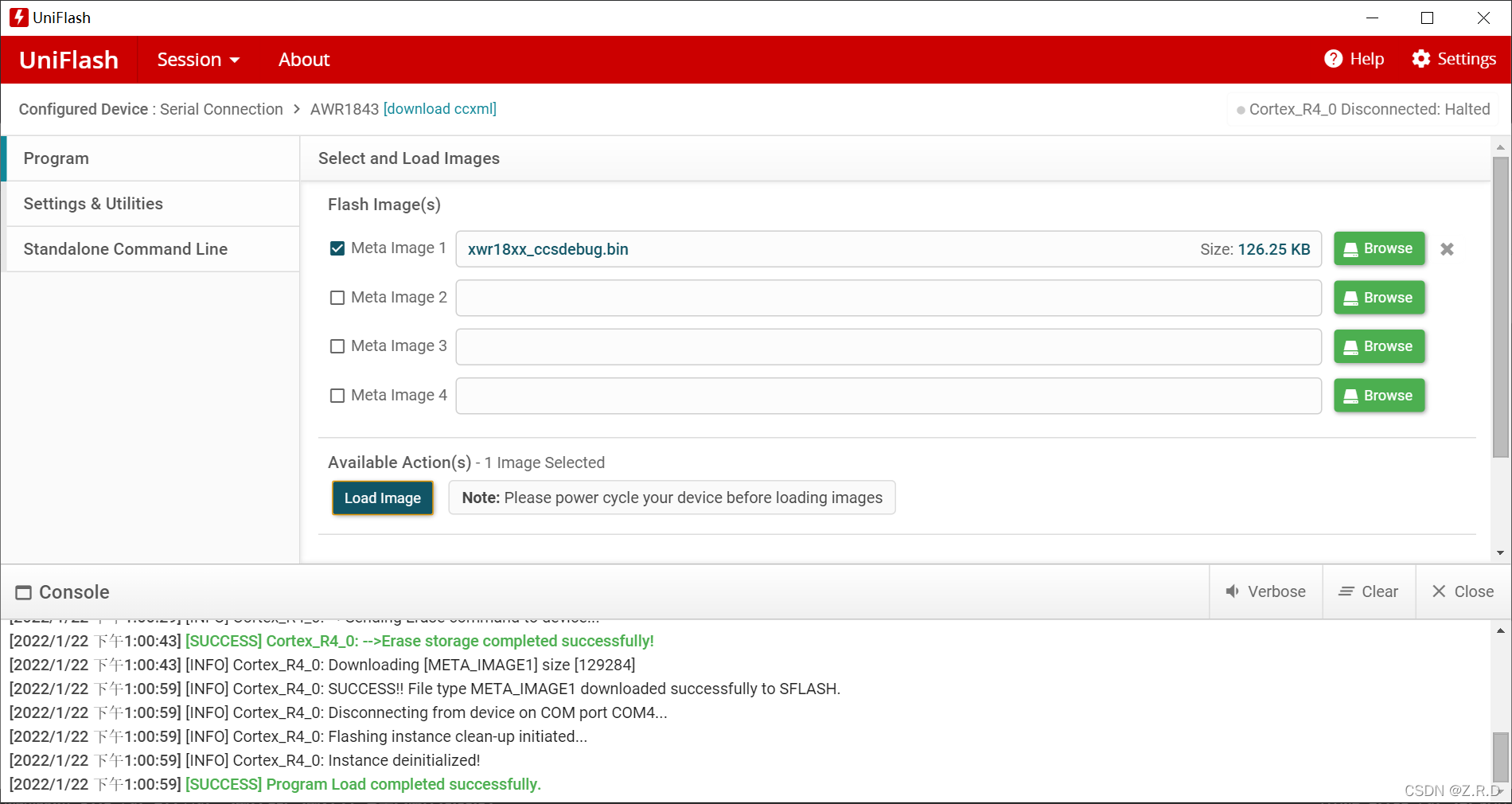The height and width of the screenshot is (804, 1512).
Task: Click the console vertical scrollbar thumb
Action: click(1501, 758)
